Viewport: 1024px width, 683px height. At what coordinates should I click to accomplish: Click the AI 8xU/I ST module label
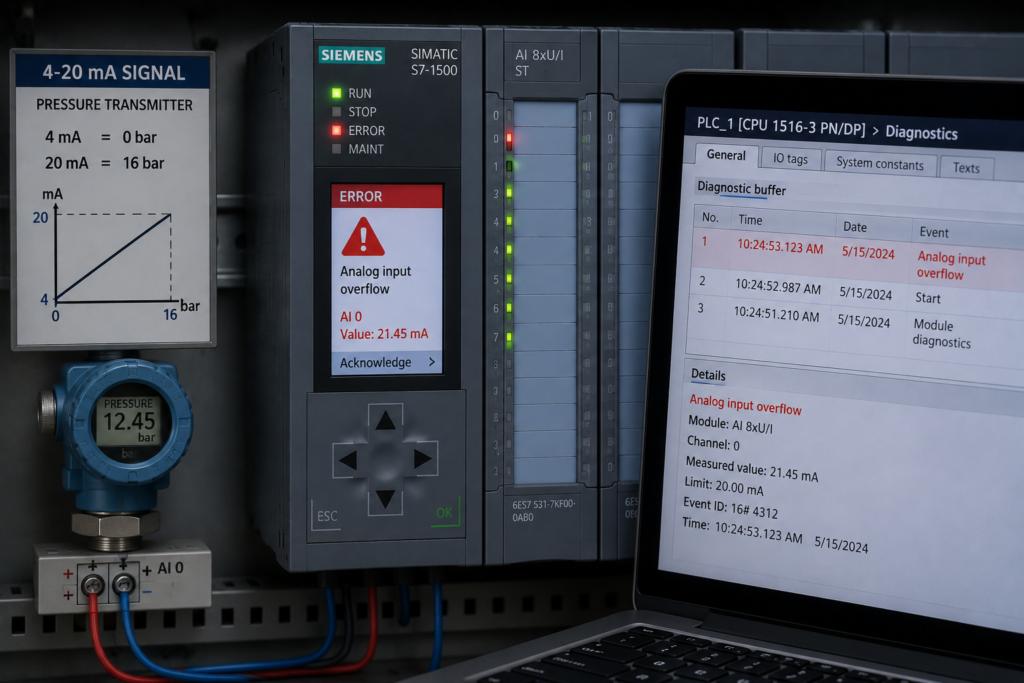[539, 63]
